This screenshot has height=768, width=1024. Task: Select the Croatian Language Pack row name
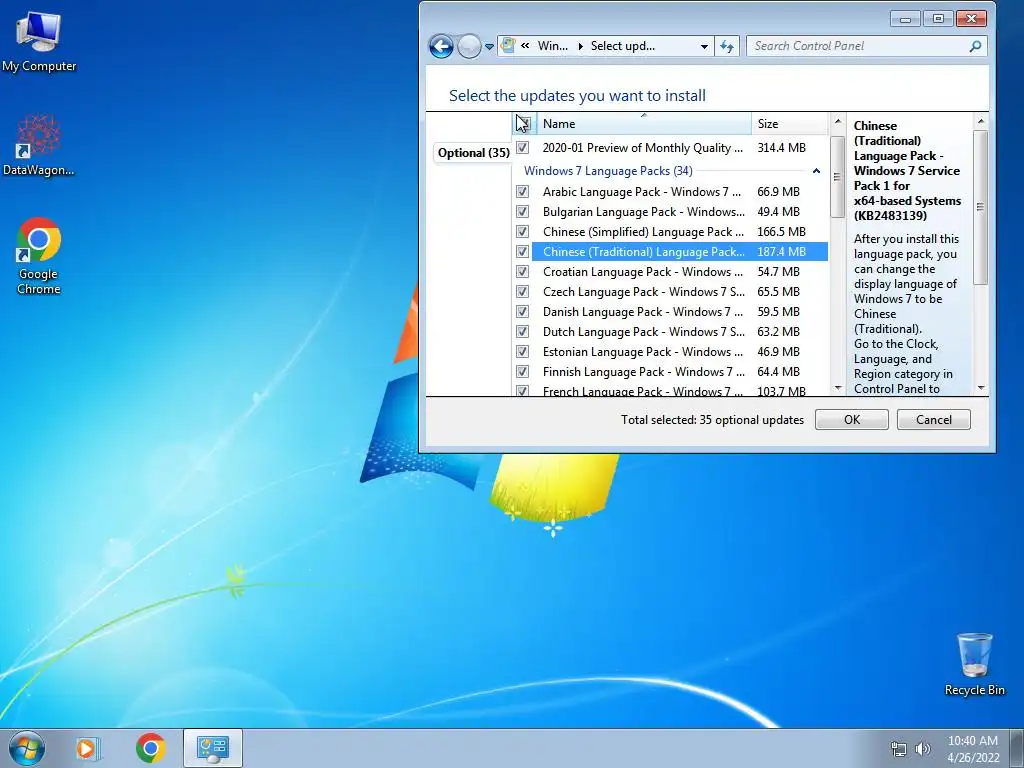[x=643, y=272]
